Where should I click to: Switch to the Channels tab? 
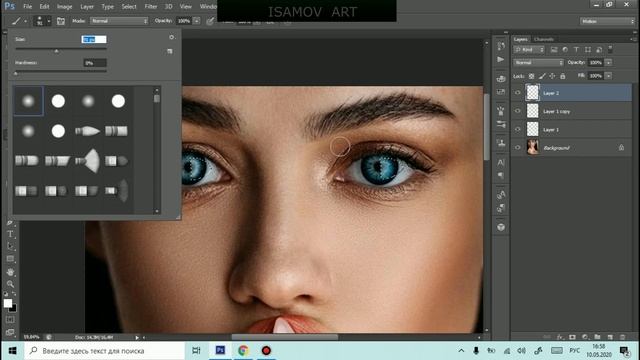[544, 39]
